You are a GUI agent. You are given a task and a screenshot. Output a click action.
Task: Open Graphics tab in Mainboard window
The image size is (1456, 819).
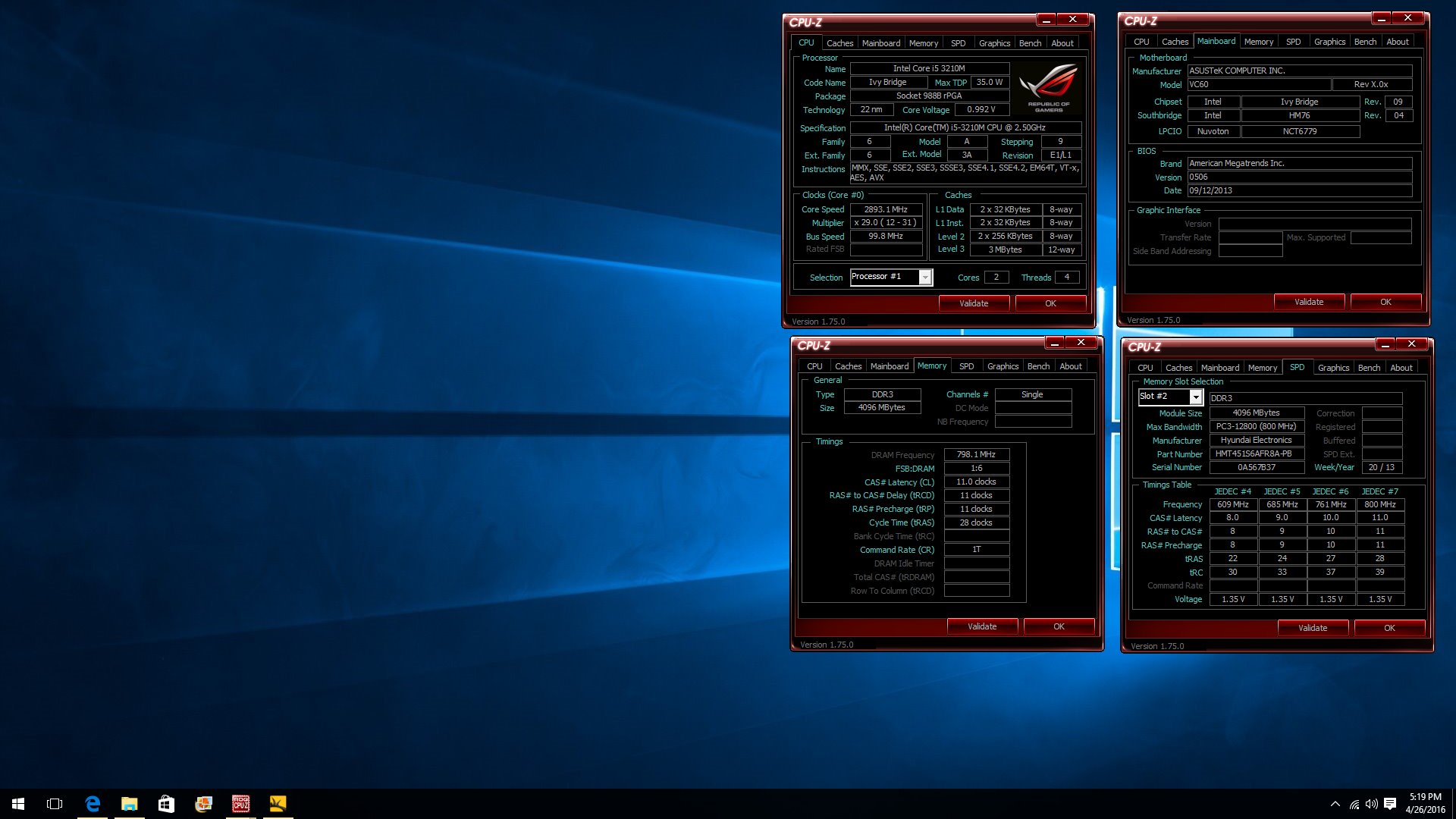(1329, 42)
